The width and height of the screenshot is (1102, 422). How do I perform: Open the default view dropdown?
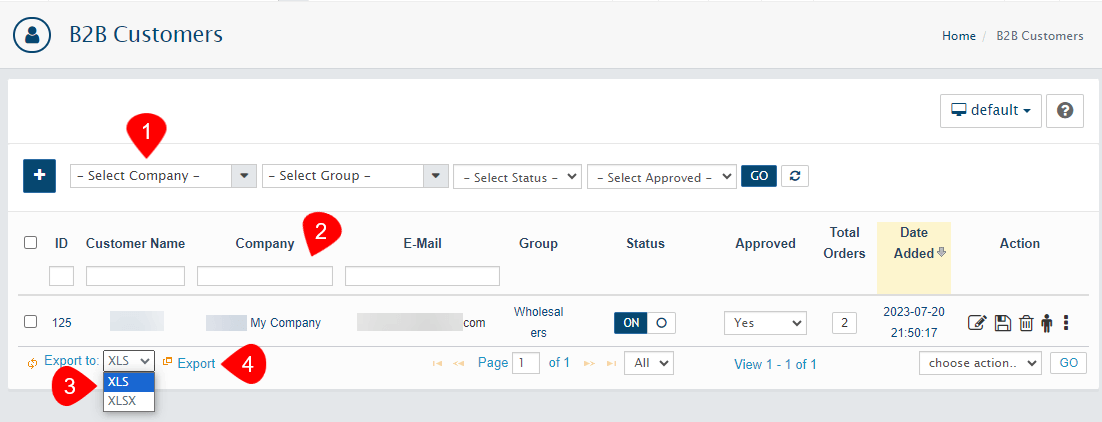point(990,111)
